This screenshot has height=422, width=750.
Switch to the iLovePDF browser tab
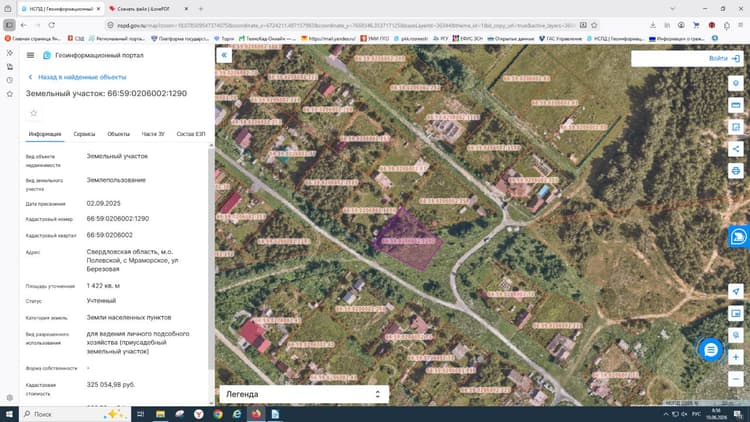click(148, 9)
